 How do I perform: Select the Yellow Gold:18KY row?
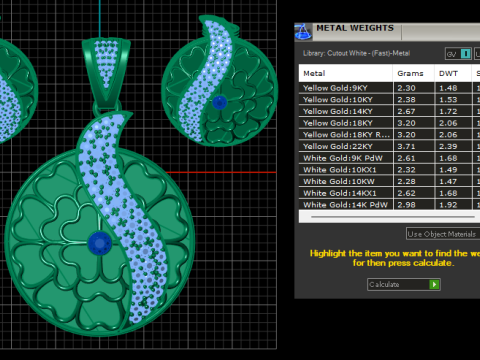pyautogui.click(x=389, y=123)
